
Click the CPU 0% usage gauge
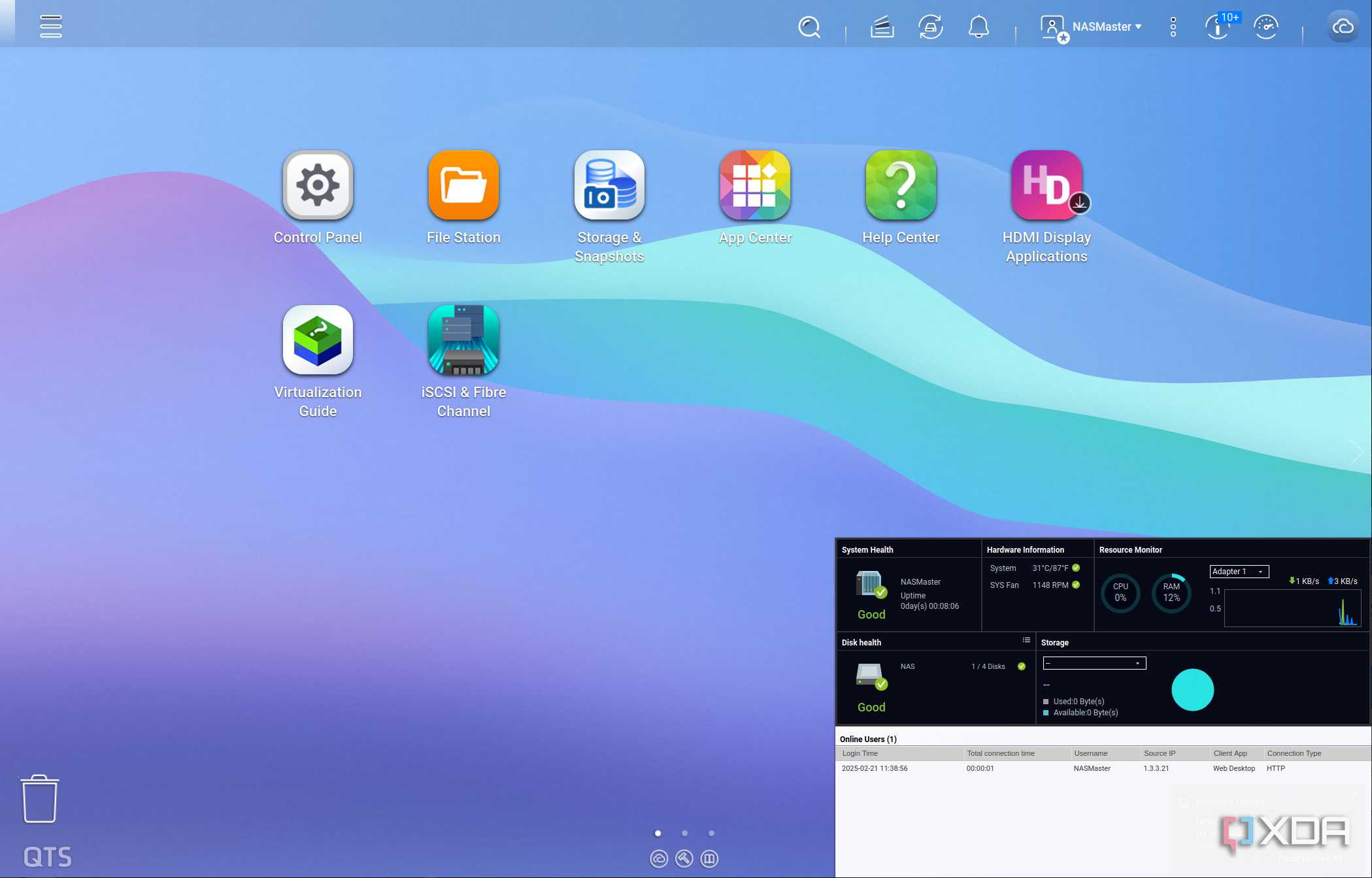(1120, 593)
